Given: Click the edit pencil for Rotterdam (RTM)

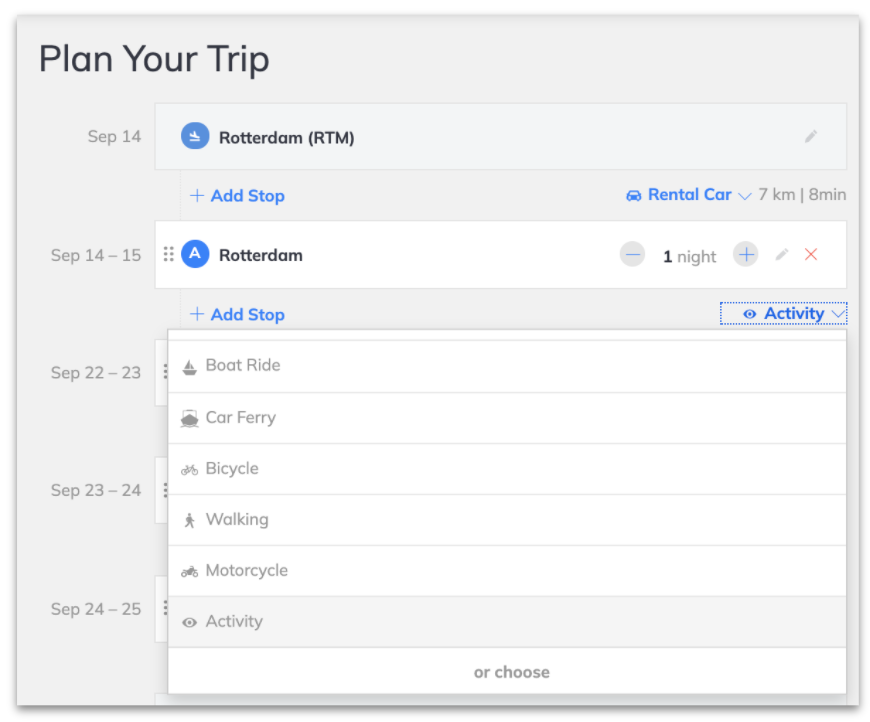Looking at the screenshot, I should point(811,137).
